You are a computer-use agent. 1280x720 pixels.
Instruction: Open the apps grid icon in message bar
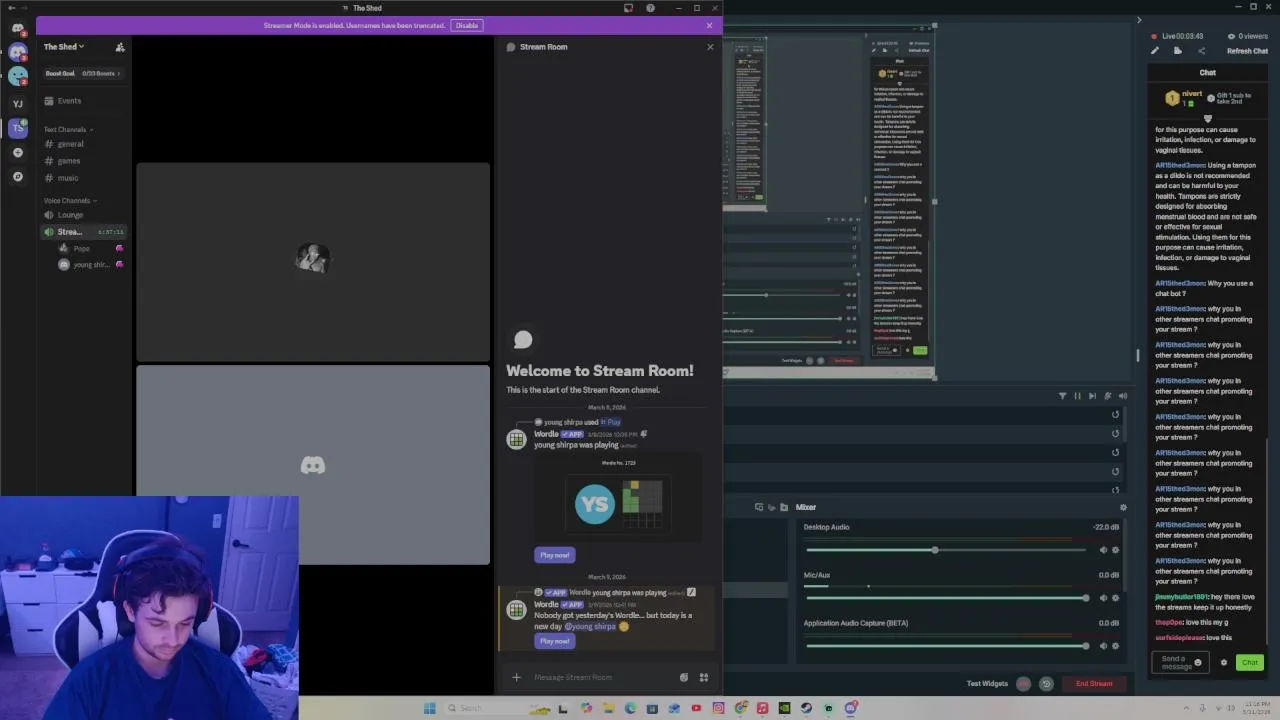[704, 677]
